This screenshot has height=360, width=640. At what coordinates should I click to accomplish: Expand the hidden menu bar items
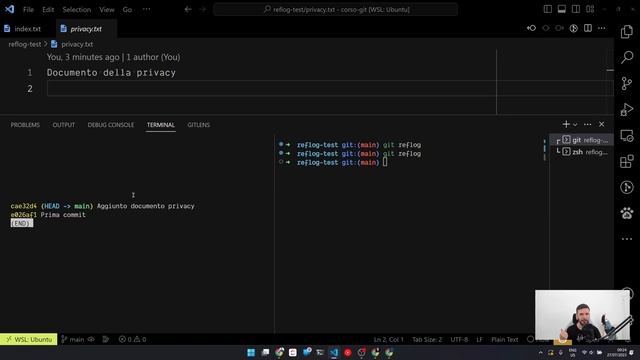tap(146, 9)
